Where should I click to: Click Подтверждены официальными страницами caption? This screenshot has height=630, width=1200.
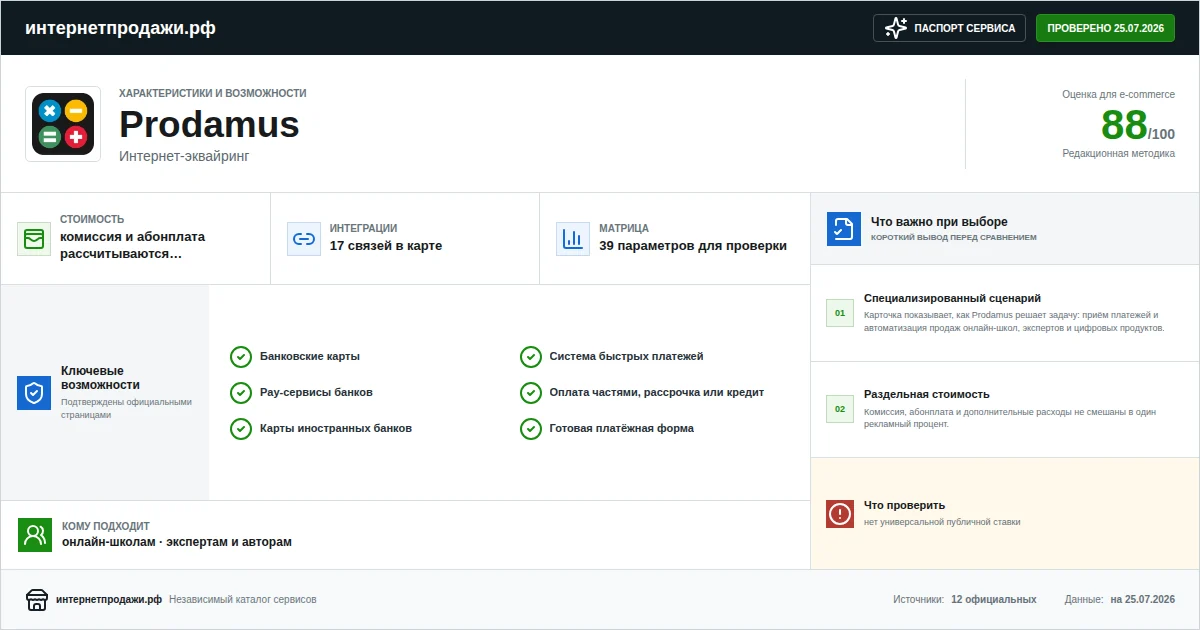(x=126, y=408)
